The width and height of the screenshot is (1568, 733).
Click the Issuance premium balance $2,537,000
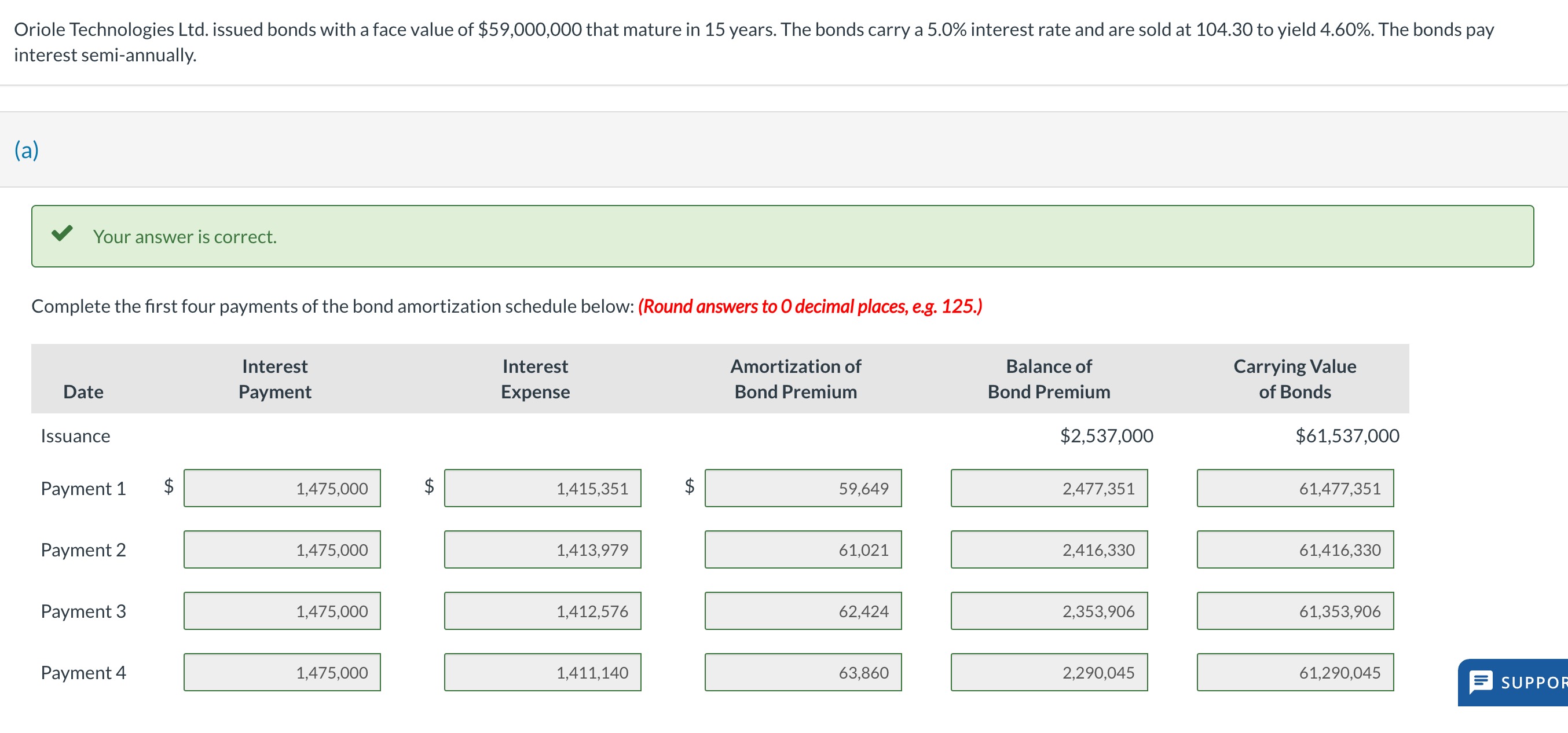click(x=1106, y=436)
